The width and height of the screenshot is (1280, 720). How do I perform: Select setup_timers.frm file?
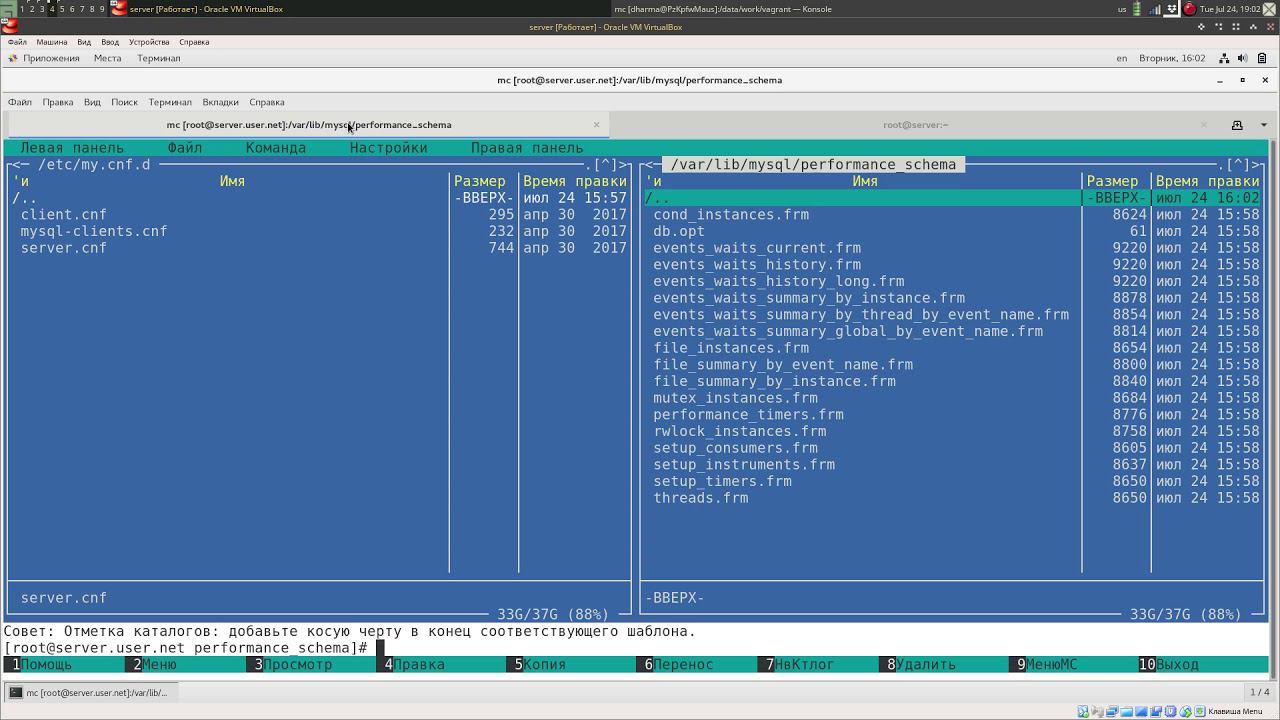coord(722,481)
